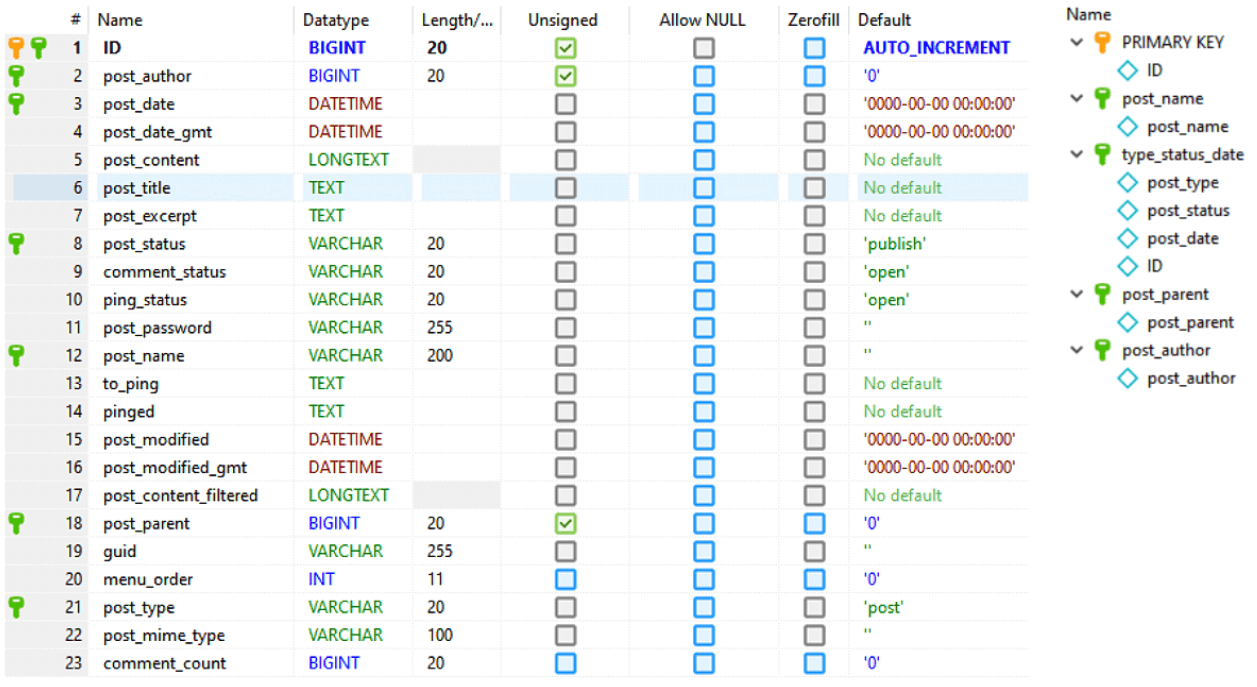Click the indexes panel Name header
The height and width of the screenshot is (687, 1257).
tap(1088, 14)
